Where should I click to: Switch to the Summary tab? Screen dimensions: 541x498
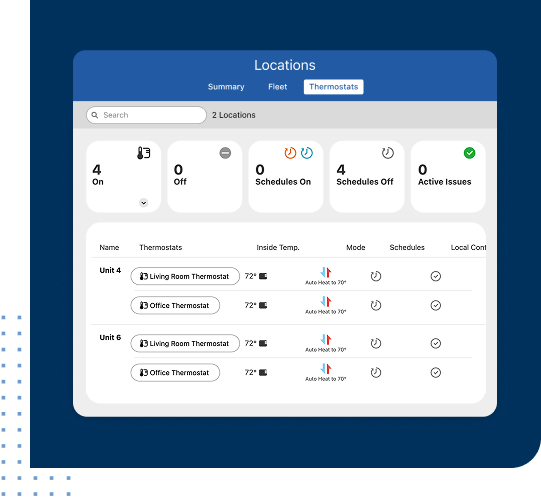226,87
